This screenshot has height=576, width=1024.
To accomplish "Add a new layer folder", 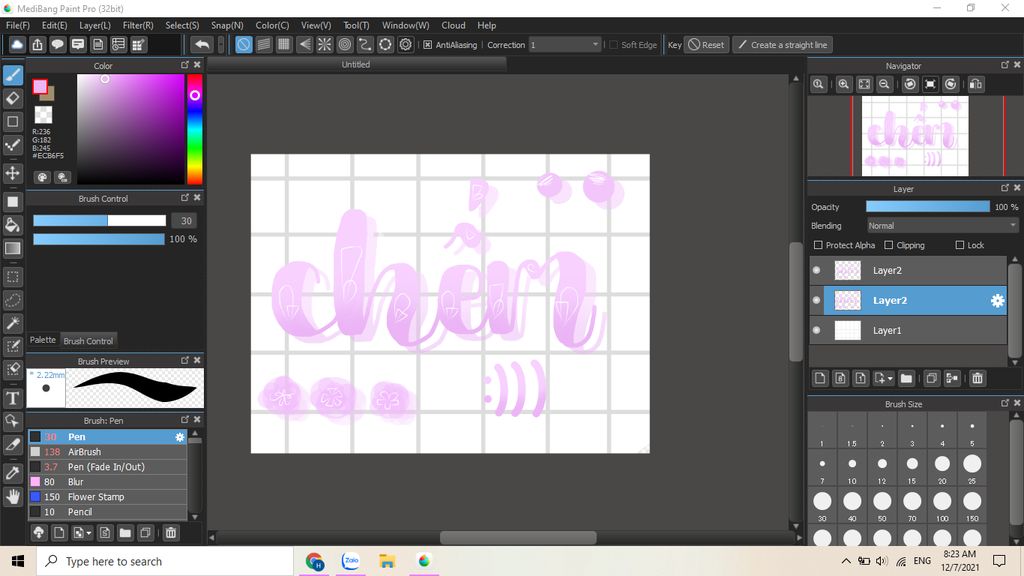I will pos(906,378).
